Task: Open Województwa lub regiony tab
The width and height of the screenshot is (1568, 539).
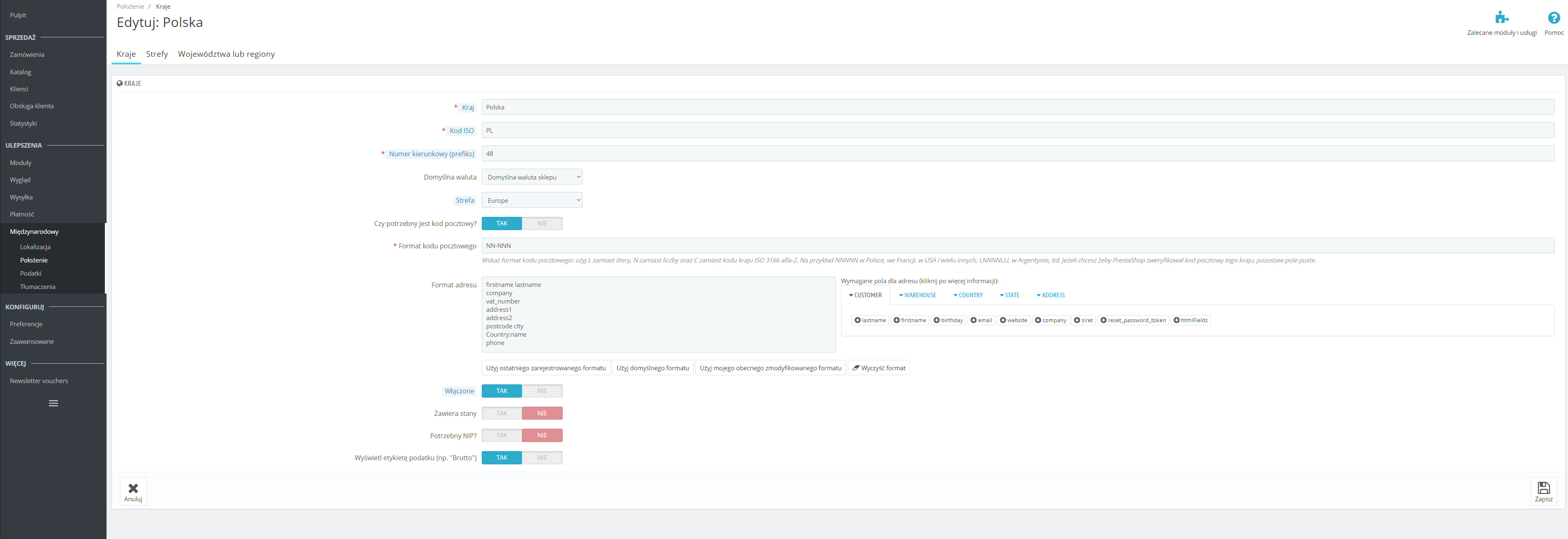Action: coord(226,54)
